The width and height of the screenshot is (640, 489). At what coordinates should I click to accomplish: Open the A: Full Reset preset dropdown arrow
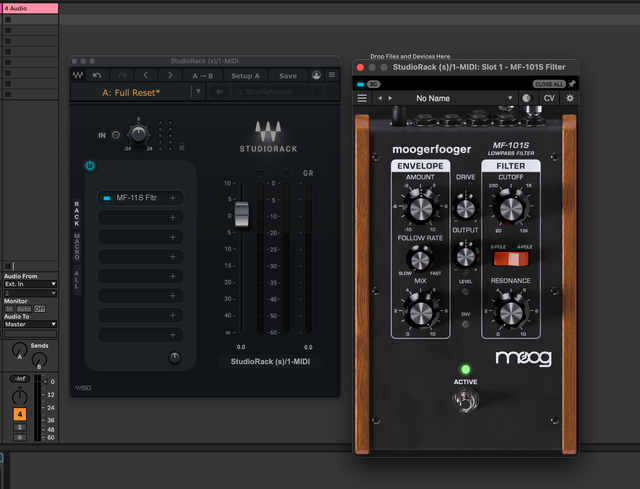198,91
